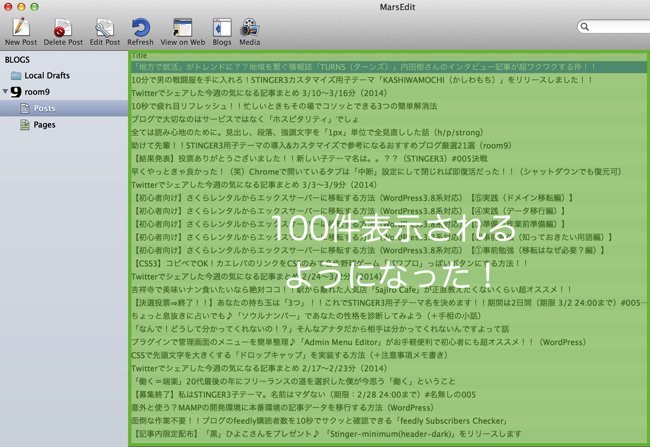
Task: Select post about KASHIWAMOCHI theme release
Action: (388, 80)
